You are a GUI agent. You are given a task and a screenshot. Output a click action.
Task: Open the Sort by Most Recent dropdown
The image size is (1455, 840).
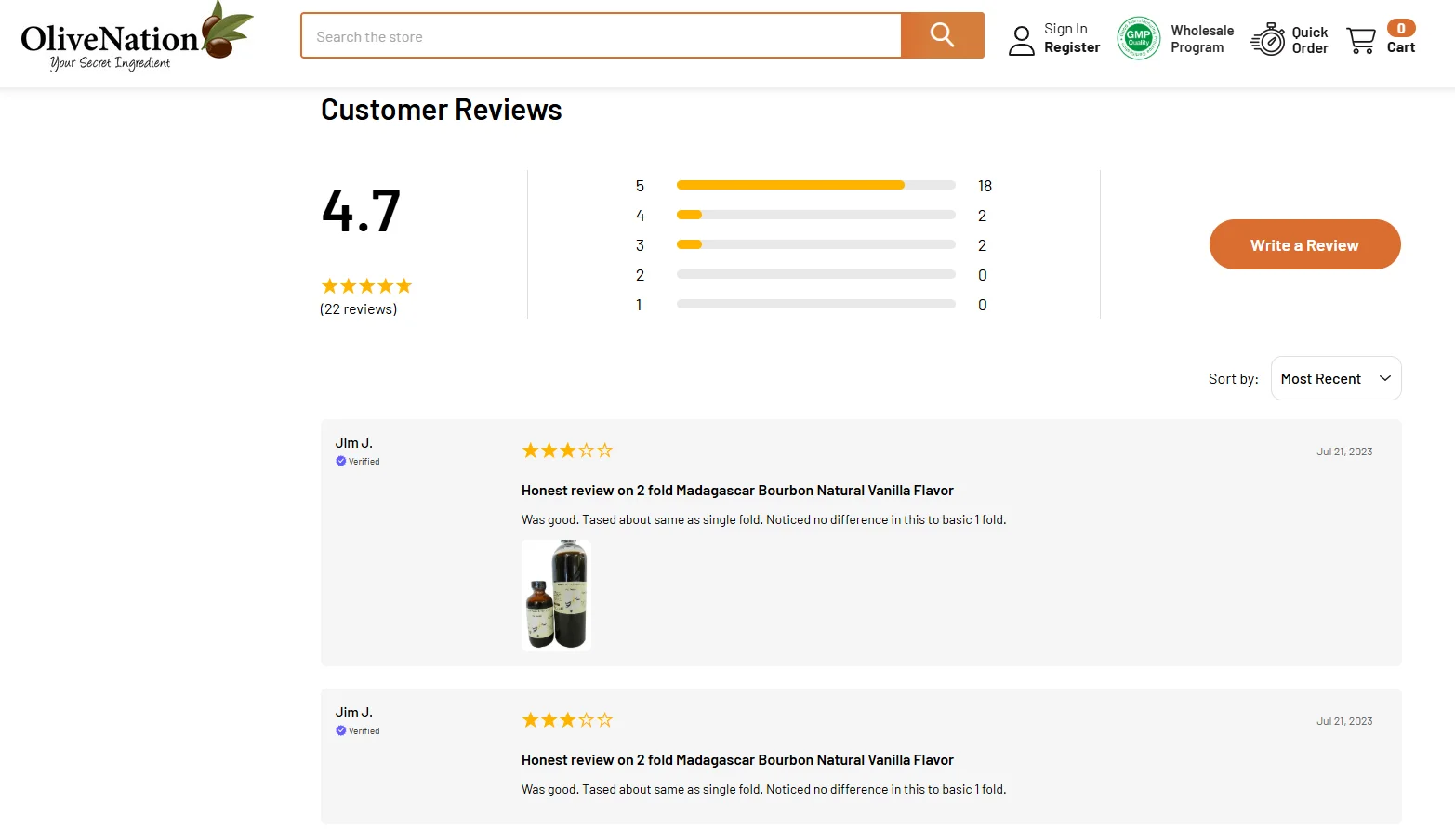pyautogui.click(x=1335, y=378)
